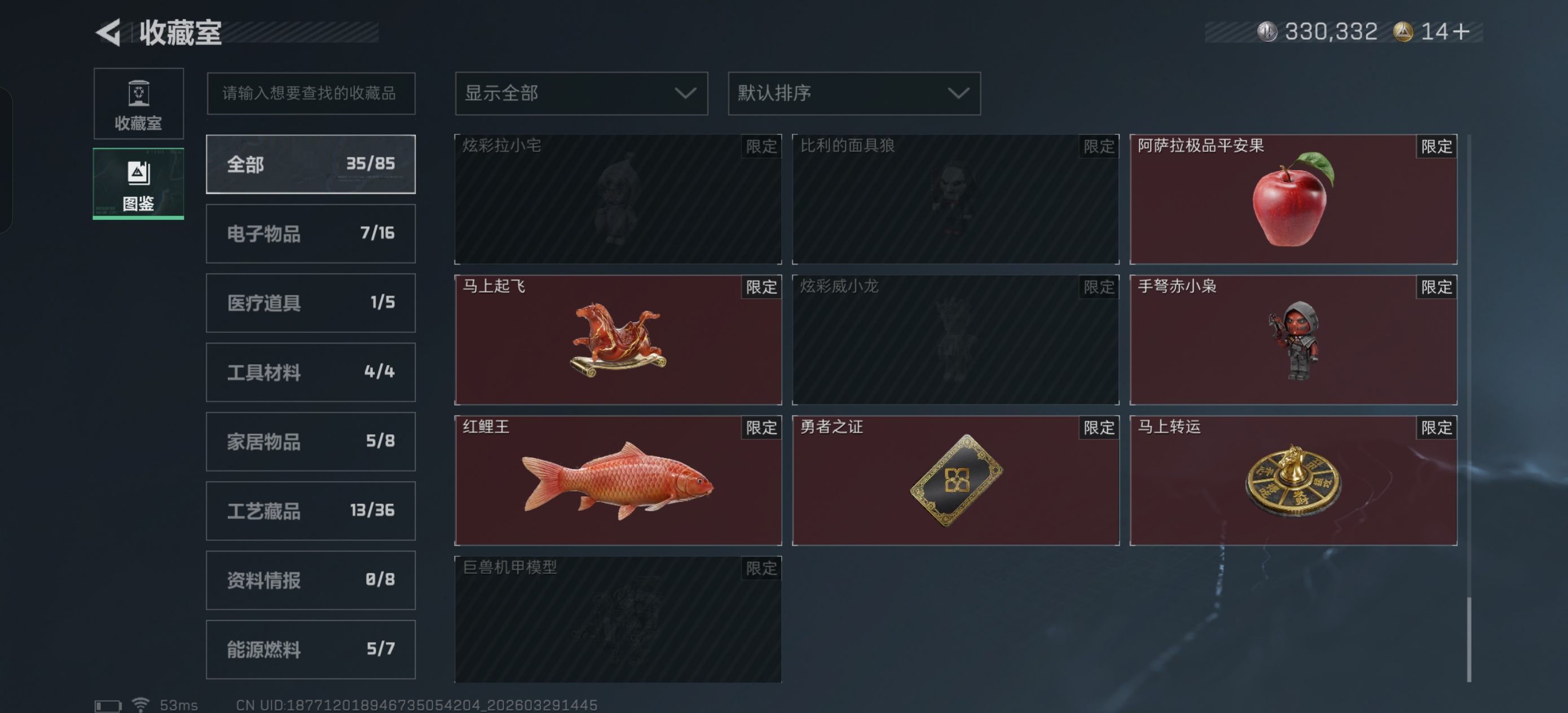The height and width of the screenshot is (713, 1568).
Task: Expand the 显示全部 filter dropdown
Action: (x=582, y=93)
